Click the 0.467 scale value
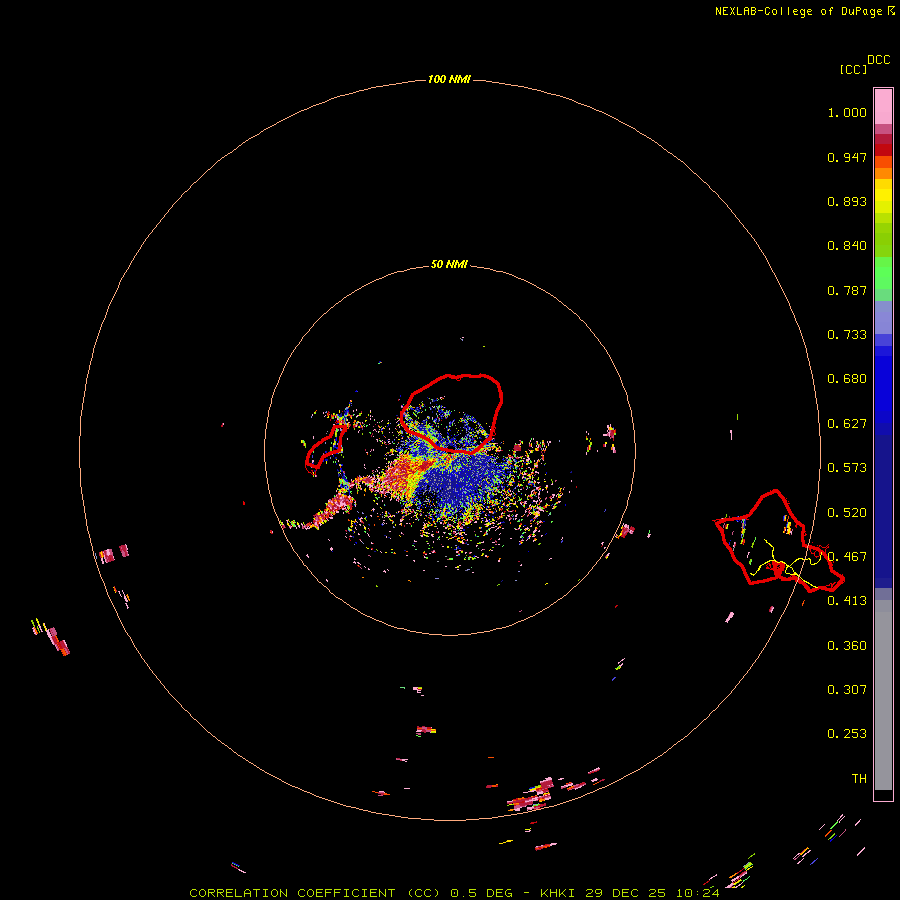Viewport: 900px width, 900px height. click(847, 557)
